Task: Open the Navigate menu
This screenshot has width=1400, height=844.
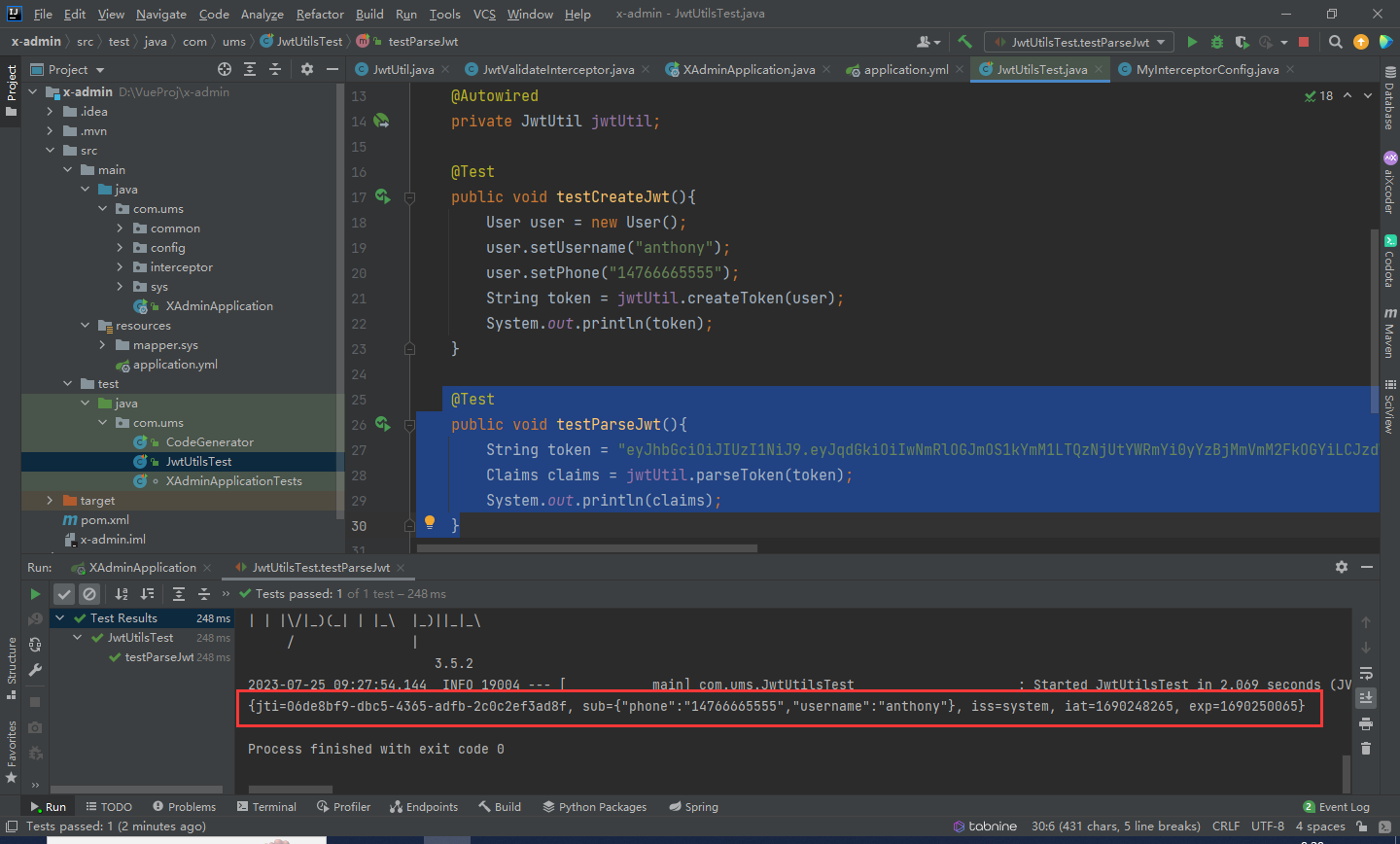Action: pyautogui.click(x=161, y=14)
